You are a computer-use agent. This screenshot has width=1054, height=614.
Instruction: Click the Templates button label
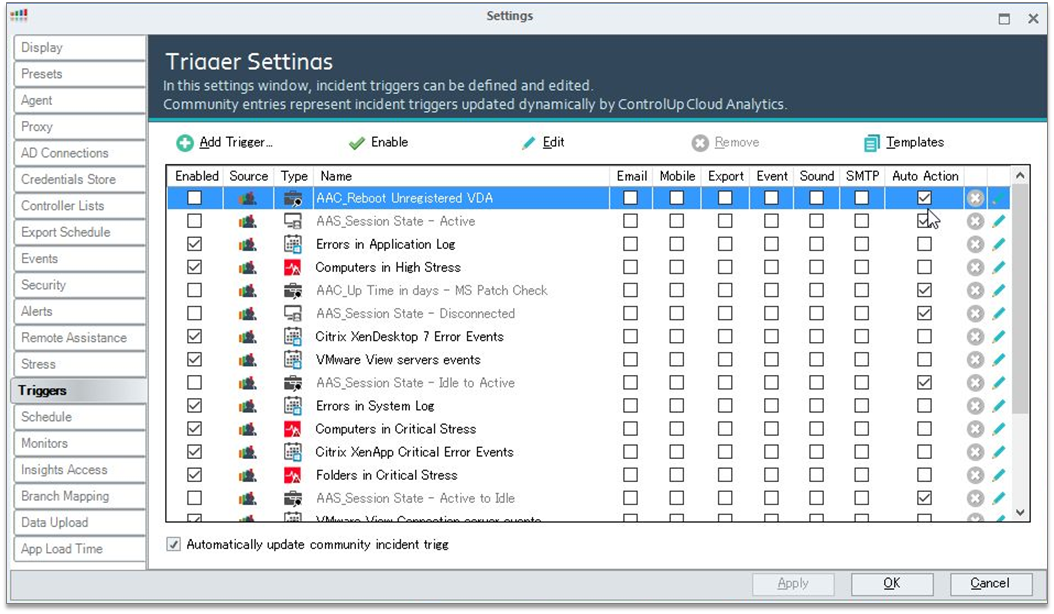click(x=914, y=143)
